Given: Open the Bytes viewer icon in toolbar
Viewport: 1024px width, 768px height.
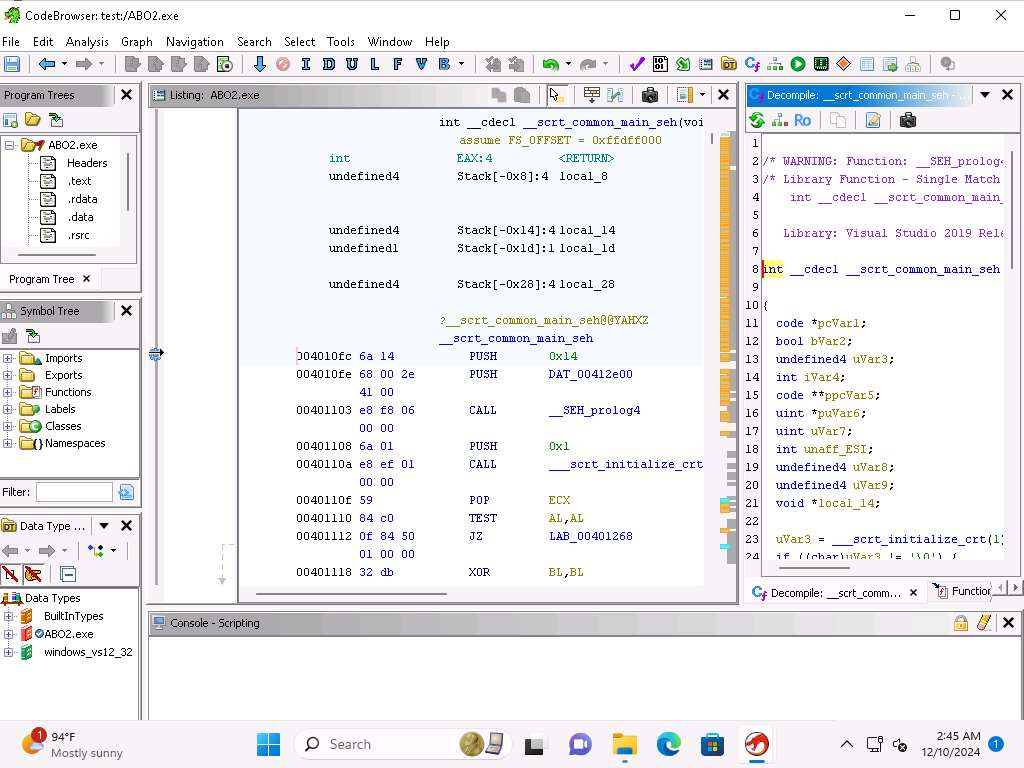Looking at the screenshot, I should click(660, 64).
